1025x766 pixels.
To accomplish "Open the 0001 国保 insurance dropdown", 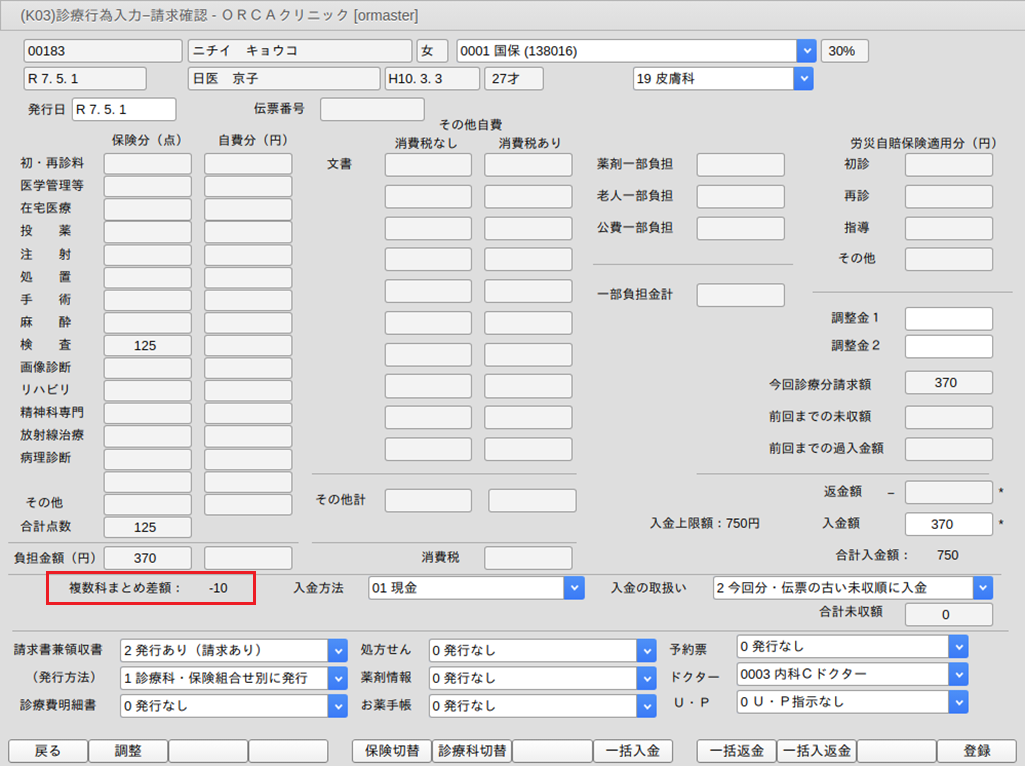I will (x=806, y=51).
